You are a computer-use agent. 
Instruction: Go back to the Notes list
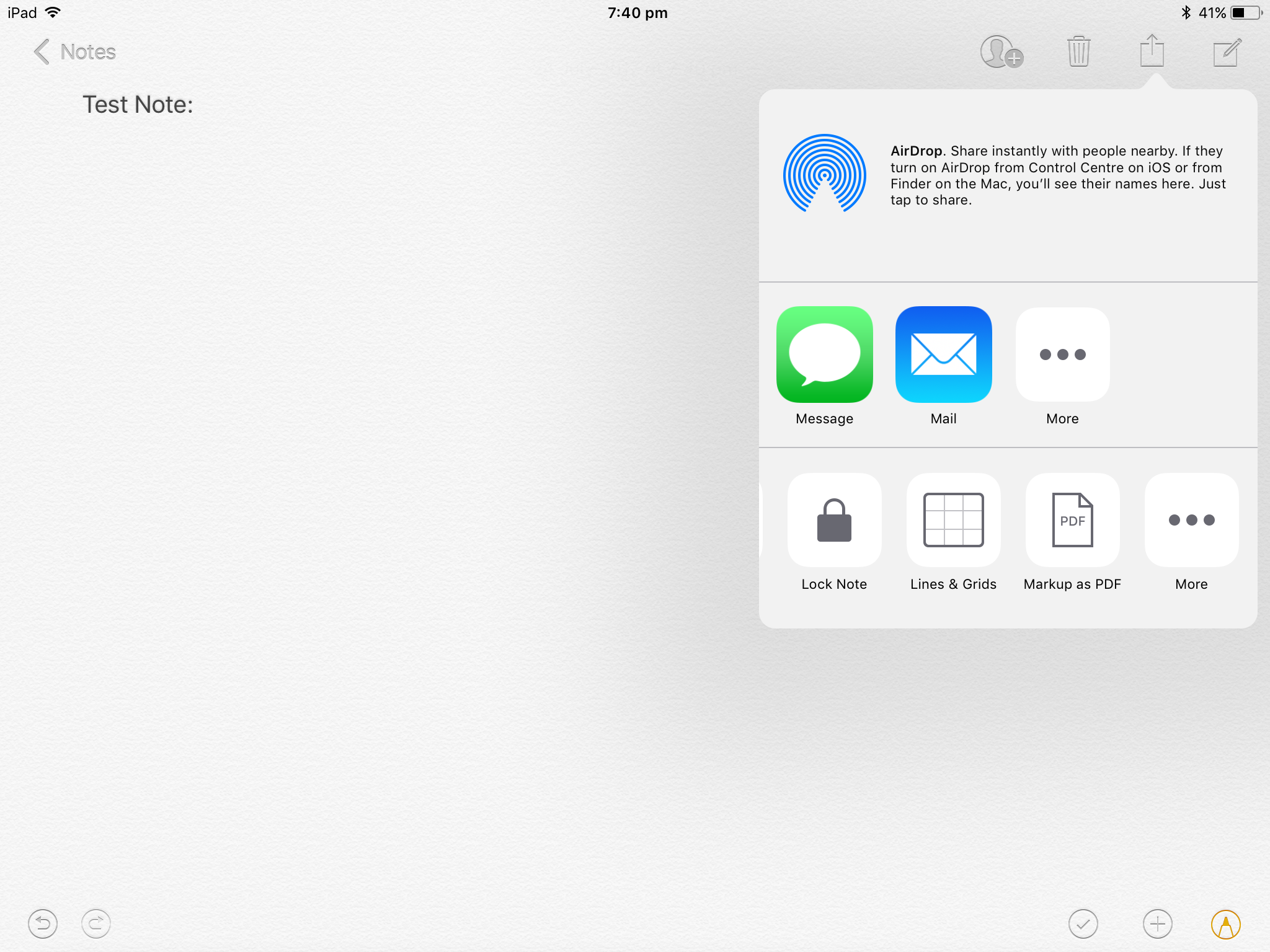click(75, 52)
